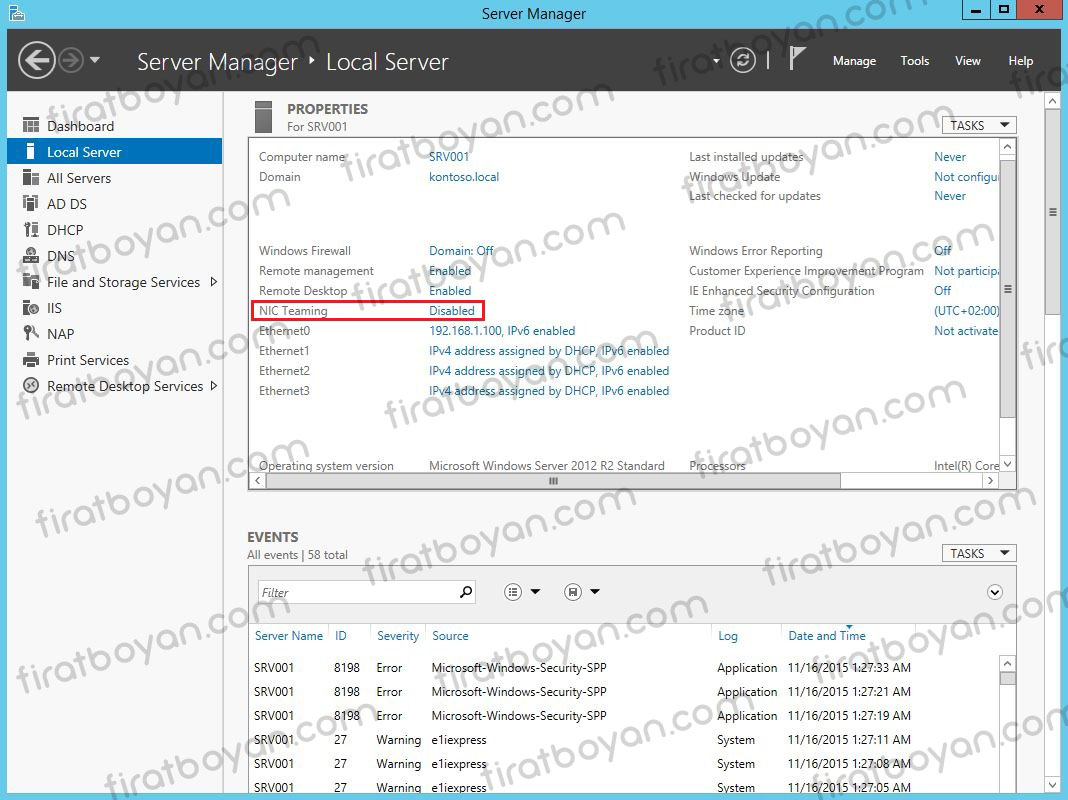The height and width of the screenshot is (800, 1068).
Task: Click properties horizontal scrollbar right arrow
Action: coord(990,481)
